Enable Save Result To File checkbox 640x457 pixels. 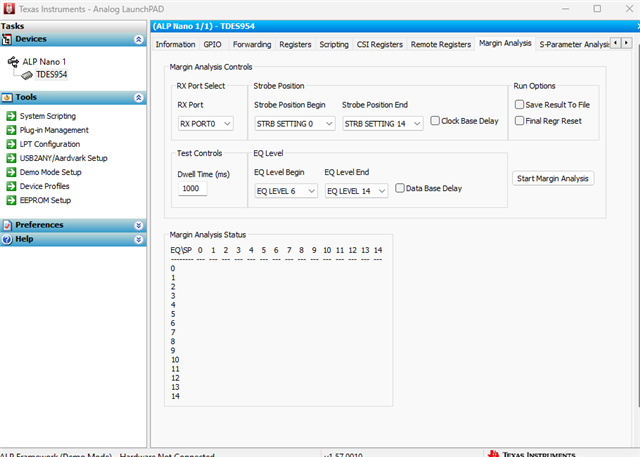(x=519, y=105)
